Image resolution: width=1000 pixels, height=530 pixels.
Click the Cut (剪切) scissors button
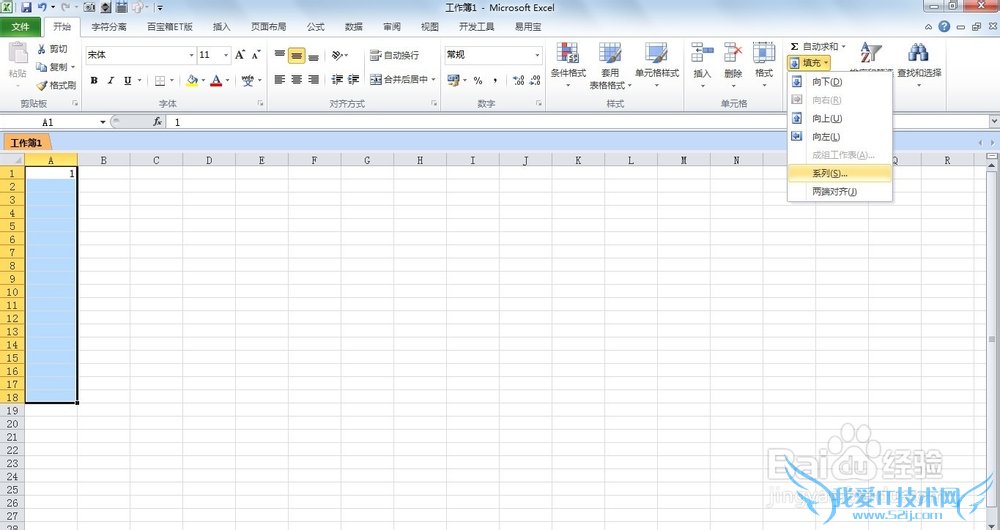(52, 49)
